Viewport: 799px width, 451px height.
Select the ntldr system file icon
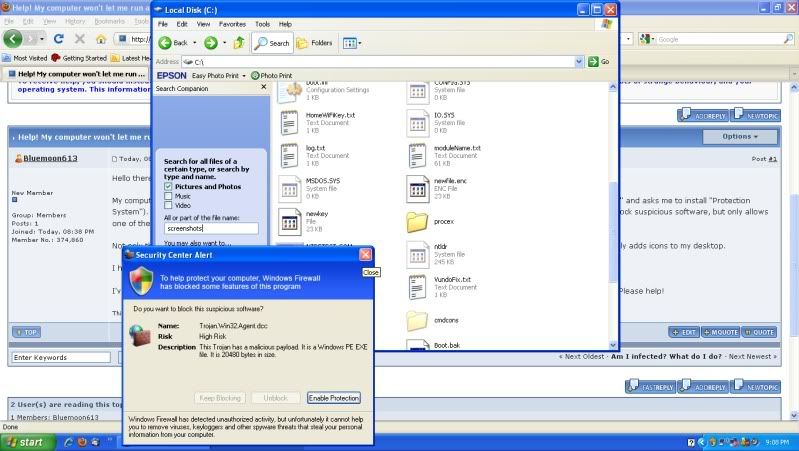[x=417, y=254]
